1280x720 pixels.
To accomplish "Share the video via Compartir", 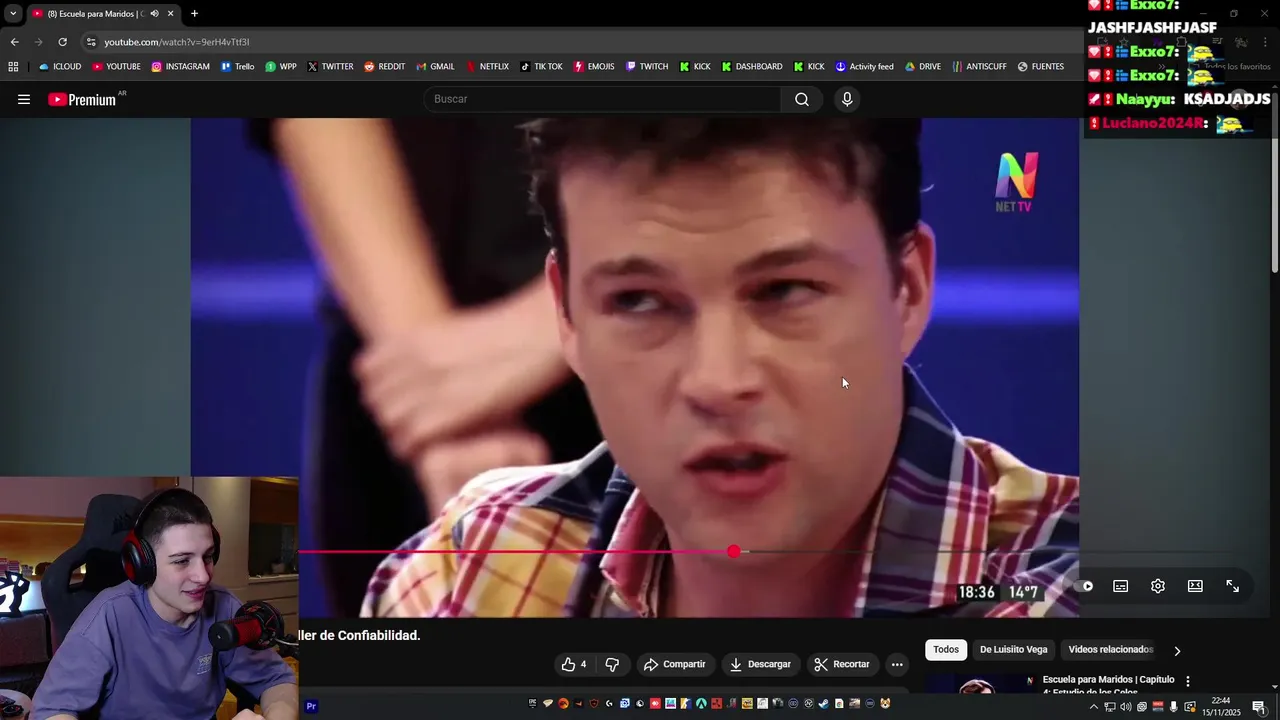I will tap(675, 664).
